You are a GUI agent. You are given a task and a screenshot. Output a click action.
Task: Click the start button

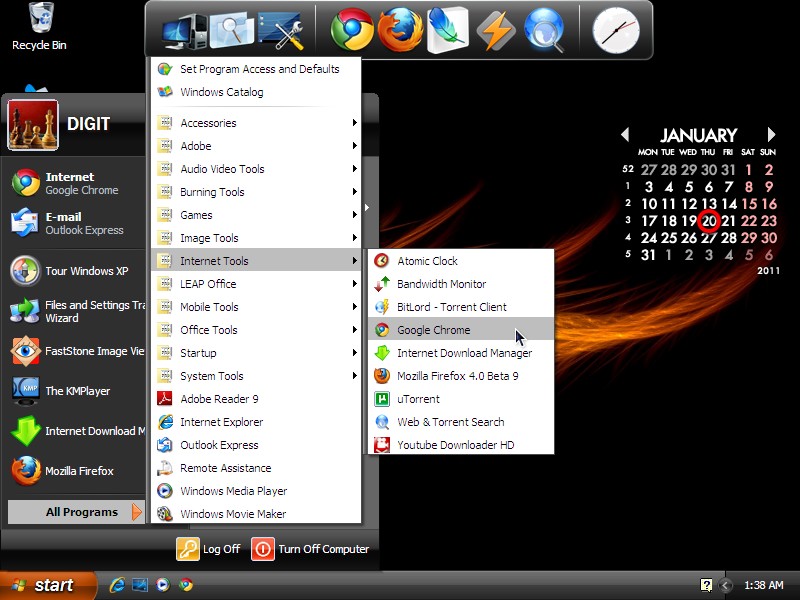point(48,585)
